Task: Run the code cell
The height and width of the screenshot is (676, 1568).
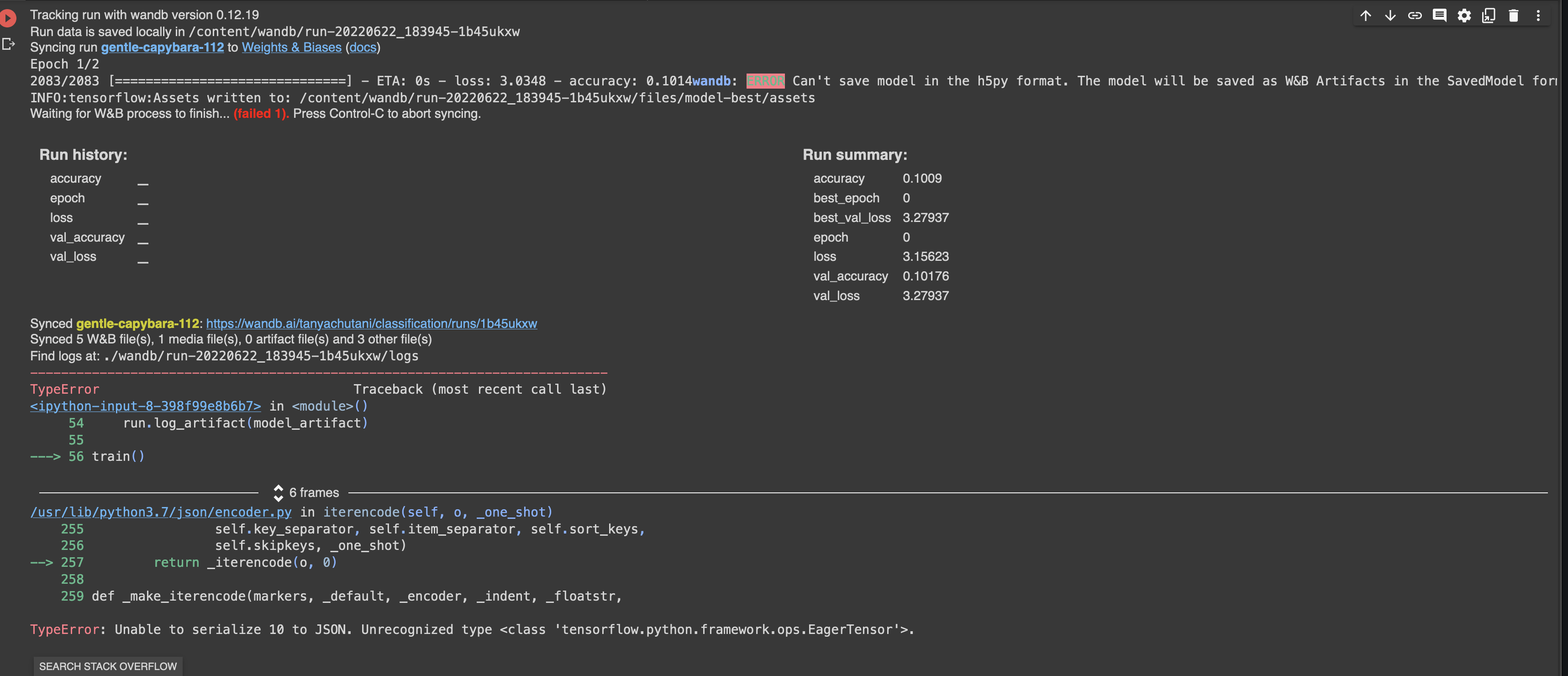Action: click(x=9, y=18)
